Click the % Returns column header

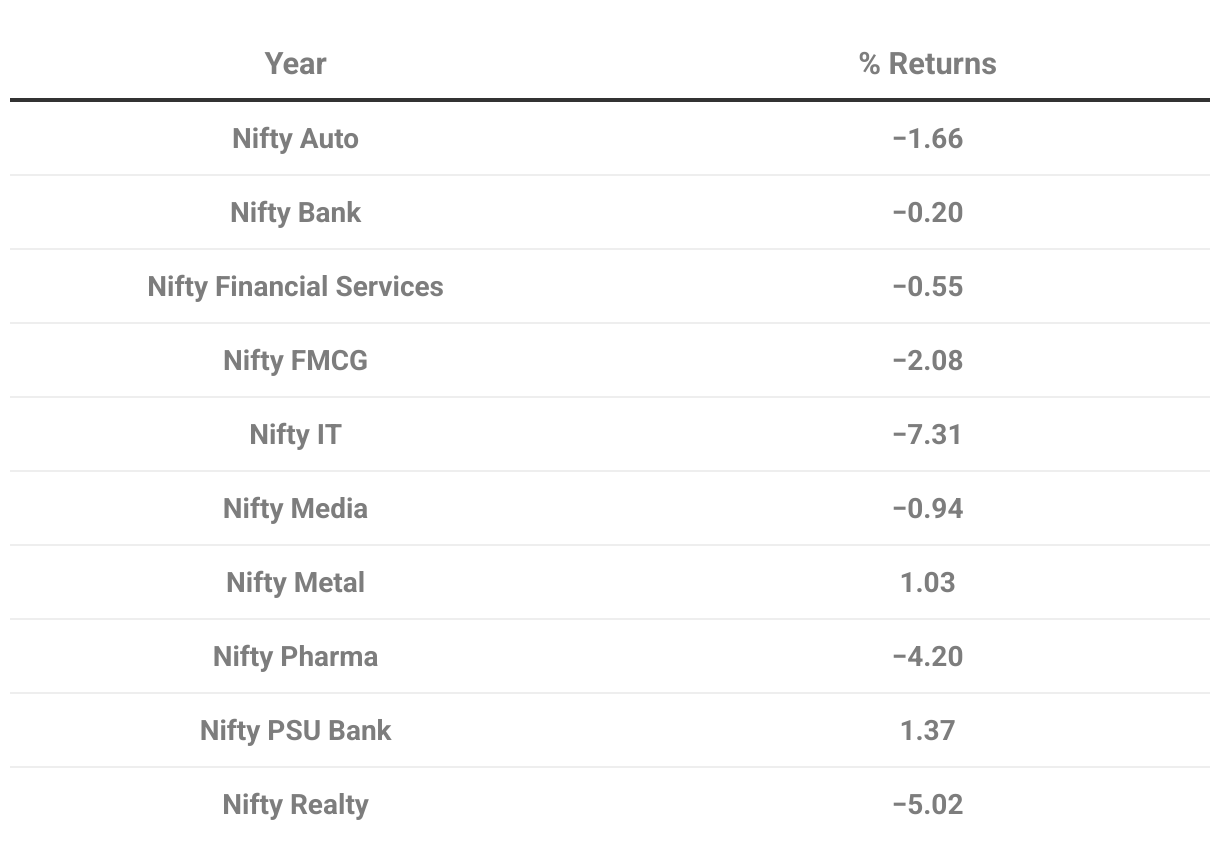coord(927,64)
